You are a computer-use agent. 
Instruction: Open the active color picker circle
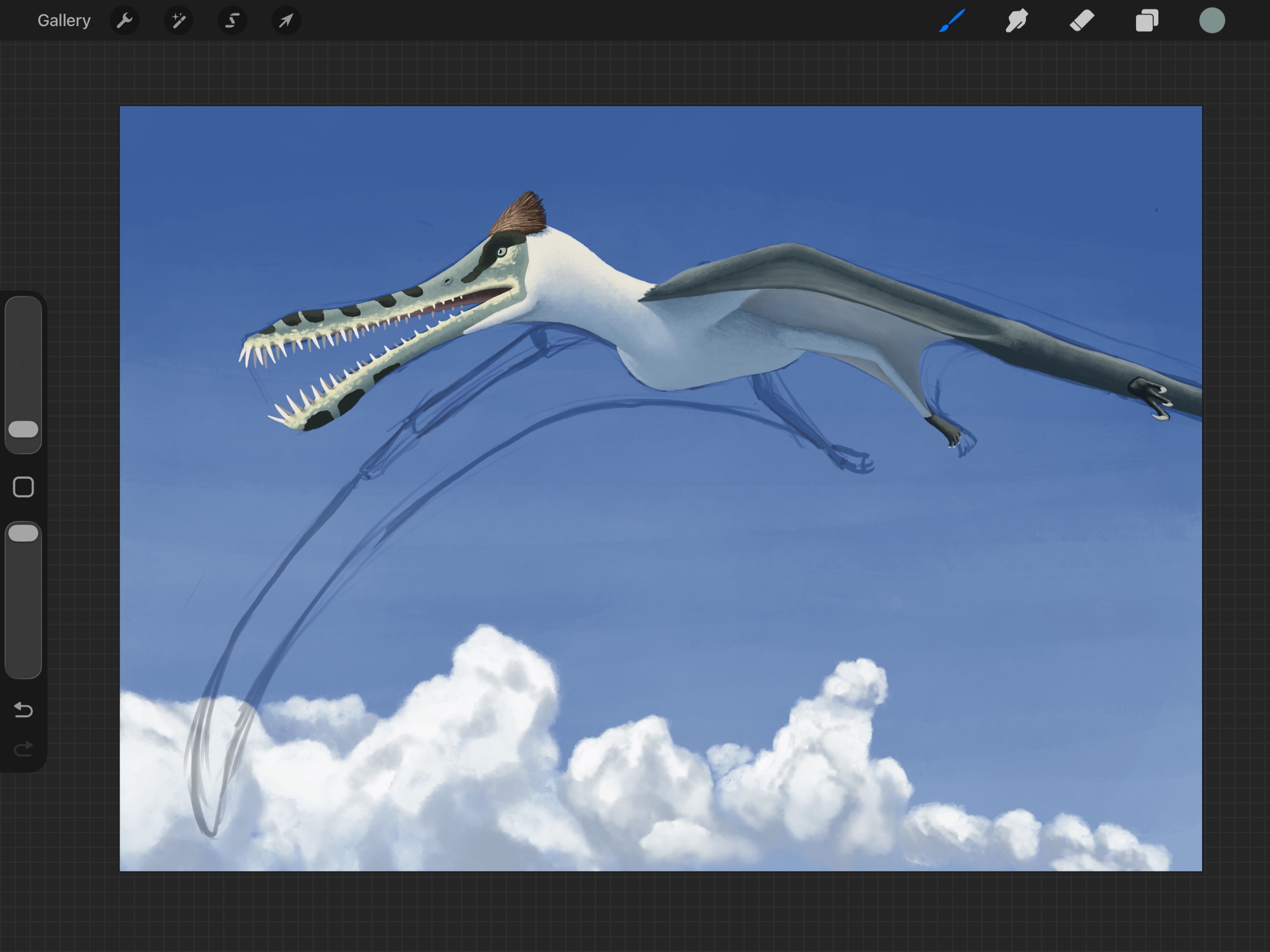[x=1212, y=21]
